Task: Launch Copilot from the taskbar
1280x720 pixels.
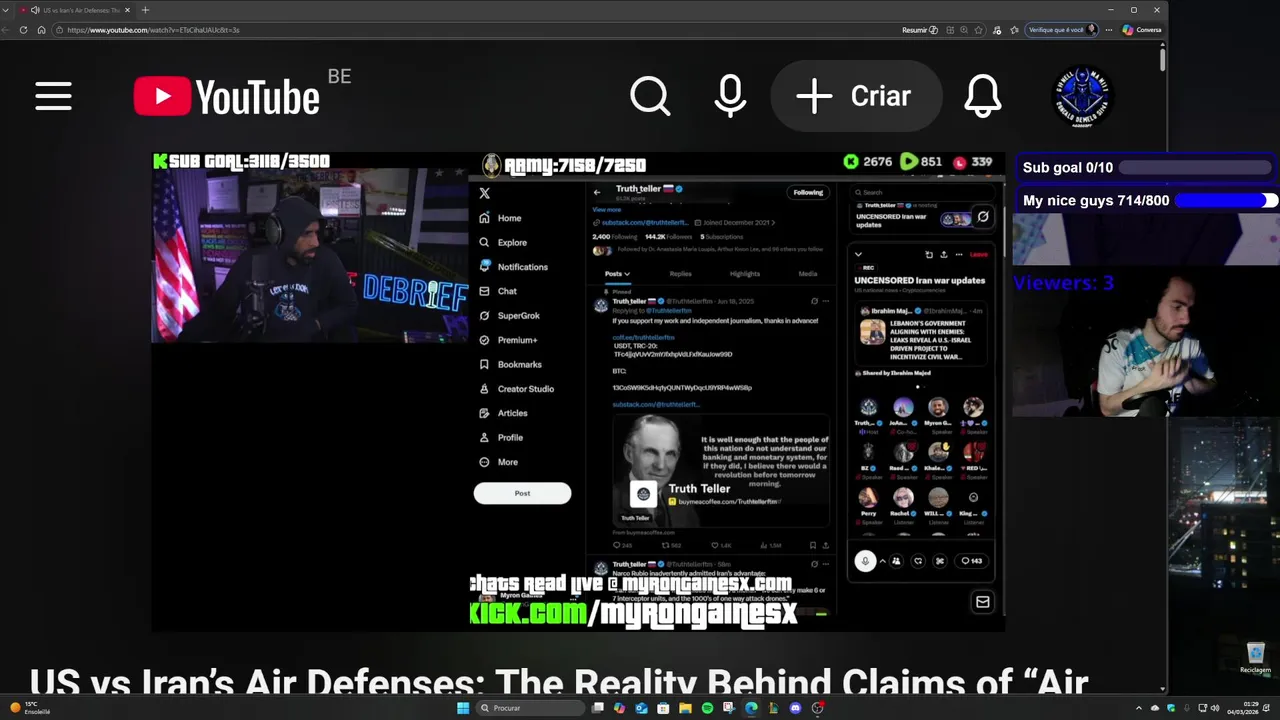Action: click(620, 708)
